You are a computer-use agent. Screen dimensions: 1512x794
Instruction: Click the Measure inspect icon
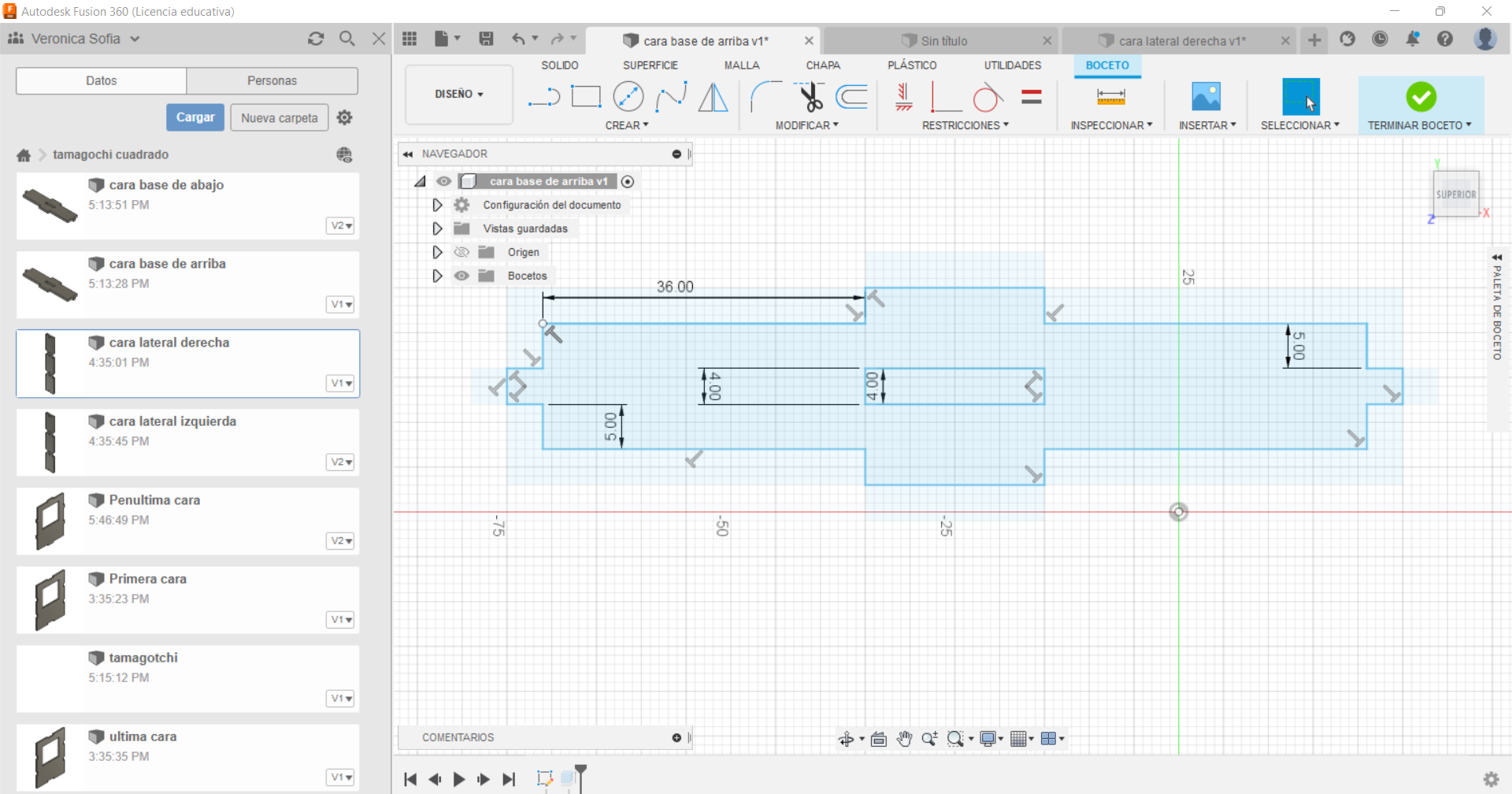tap(1110, 97)
